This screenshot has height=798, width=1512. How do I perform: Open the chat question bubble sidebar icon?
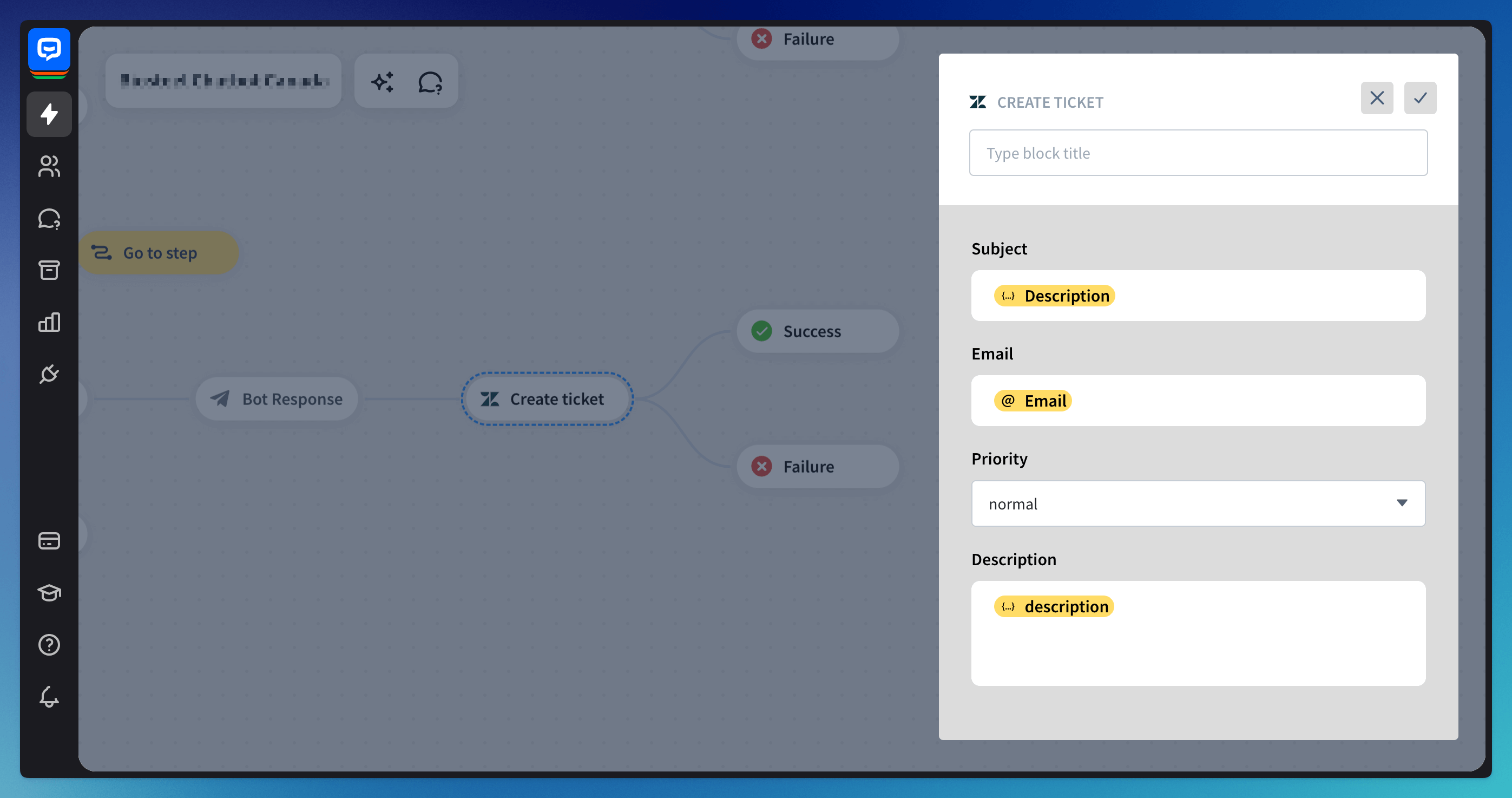coord(49,218)
